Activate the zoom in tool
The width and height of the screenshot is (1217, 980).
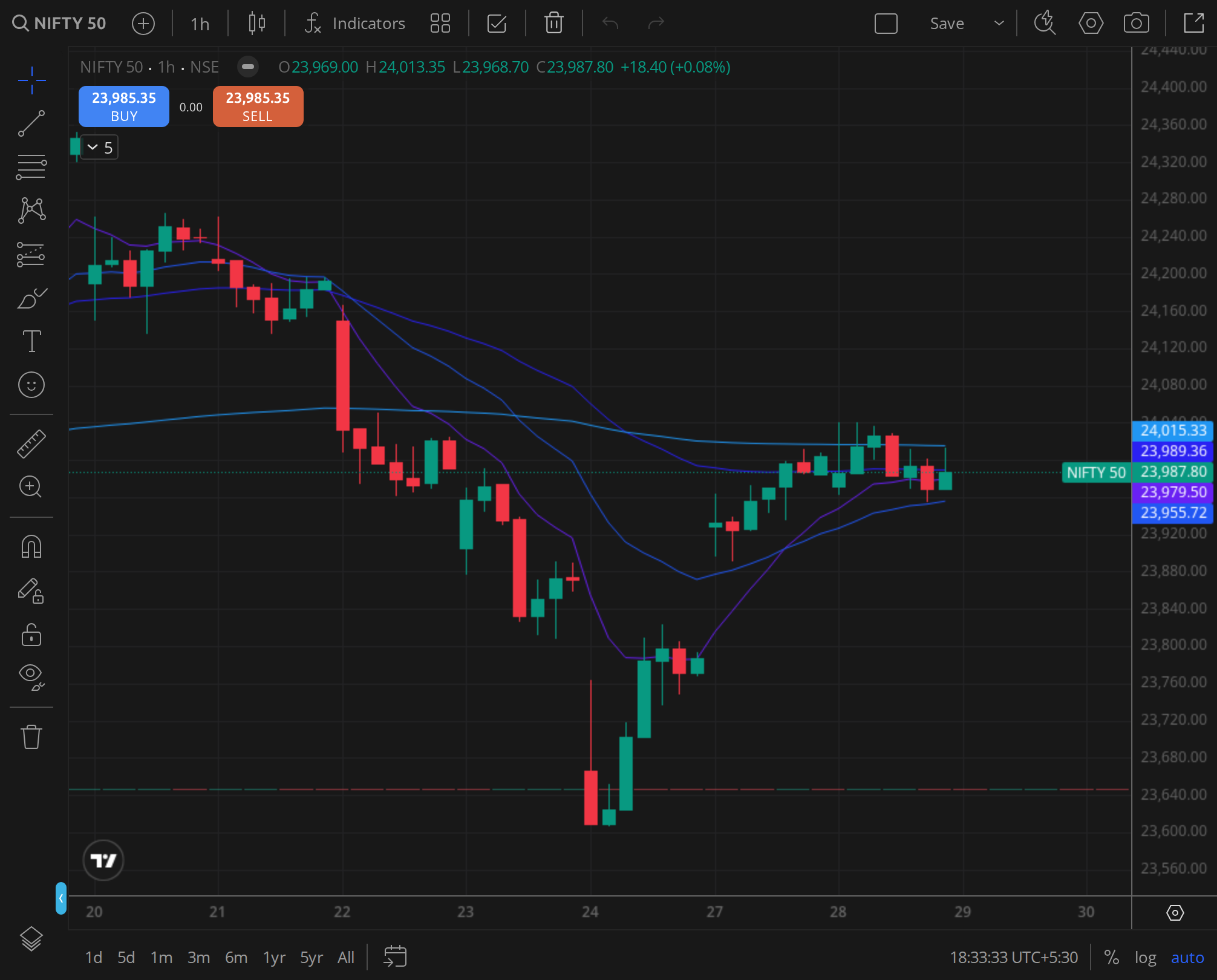[x=31, y=486]
